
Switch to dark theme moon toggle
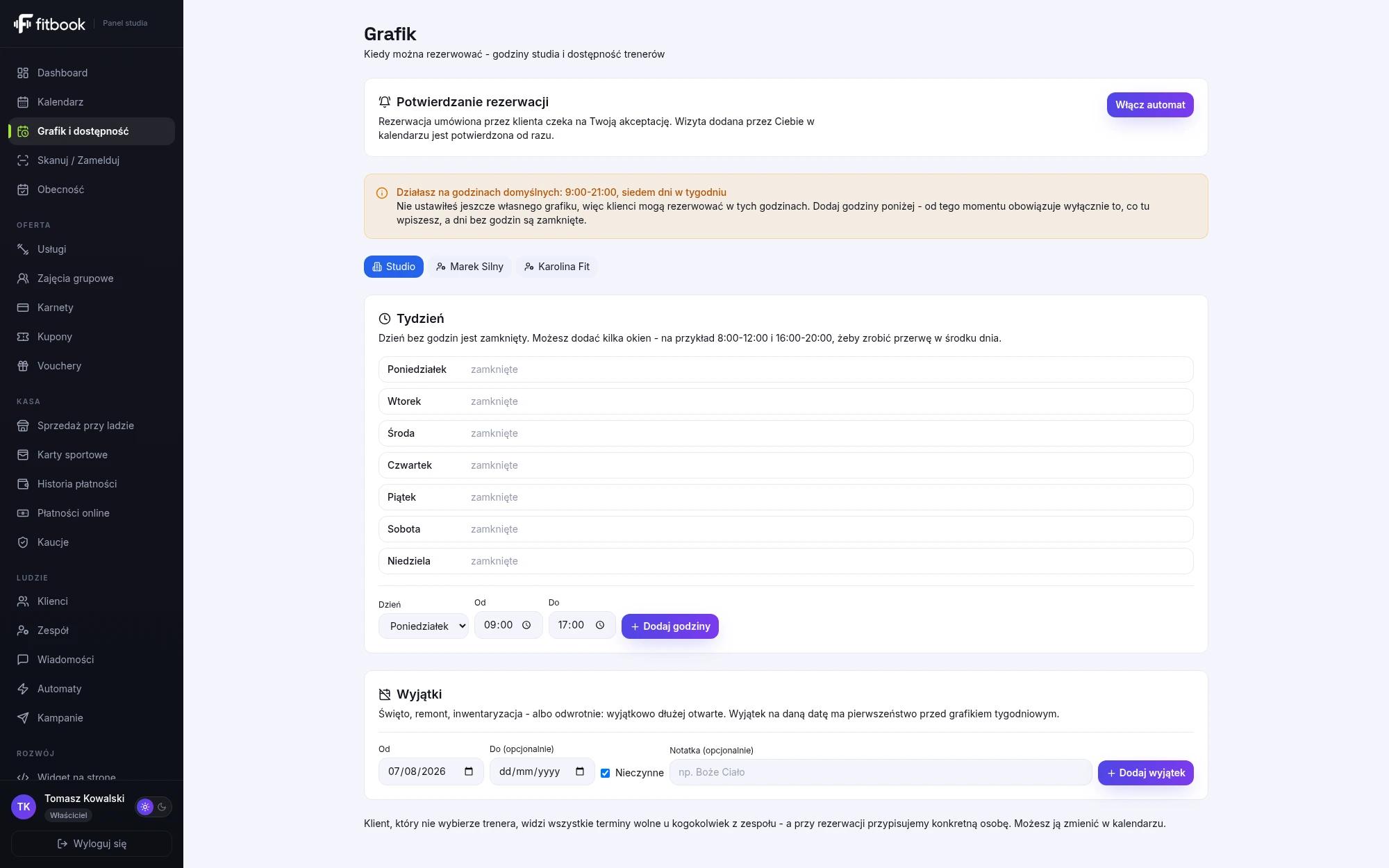point(163,807)
